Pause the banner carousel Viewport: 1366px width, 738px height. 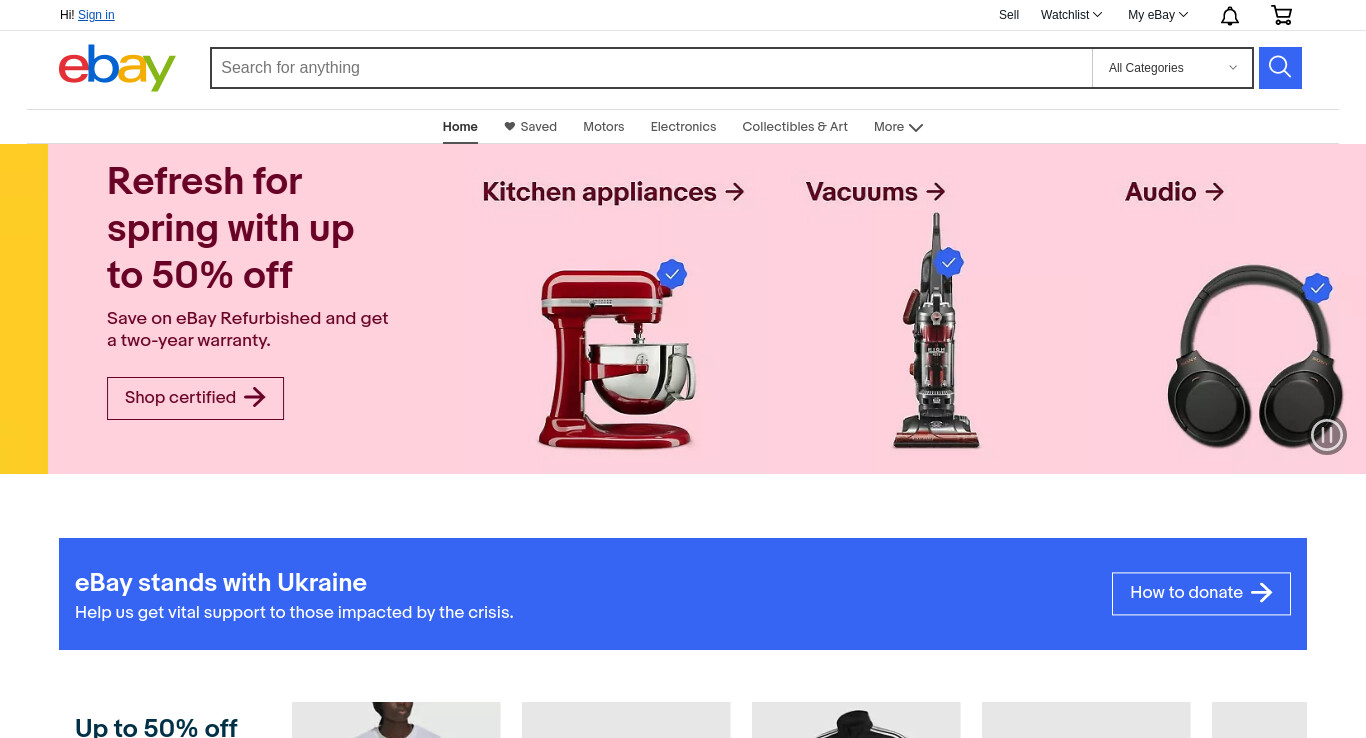pyautogui.click(x=1328, y=435)
